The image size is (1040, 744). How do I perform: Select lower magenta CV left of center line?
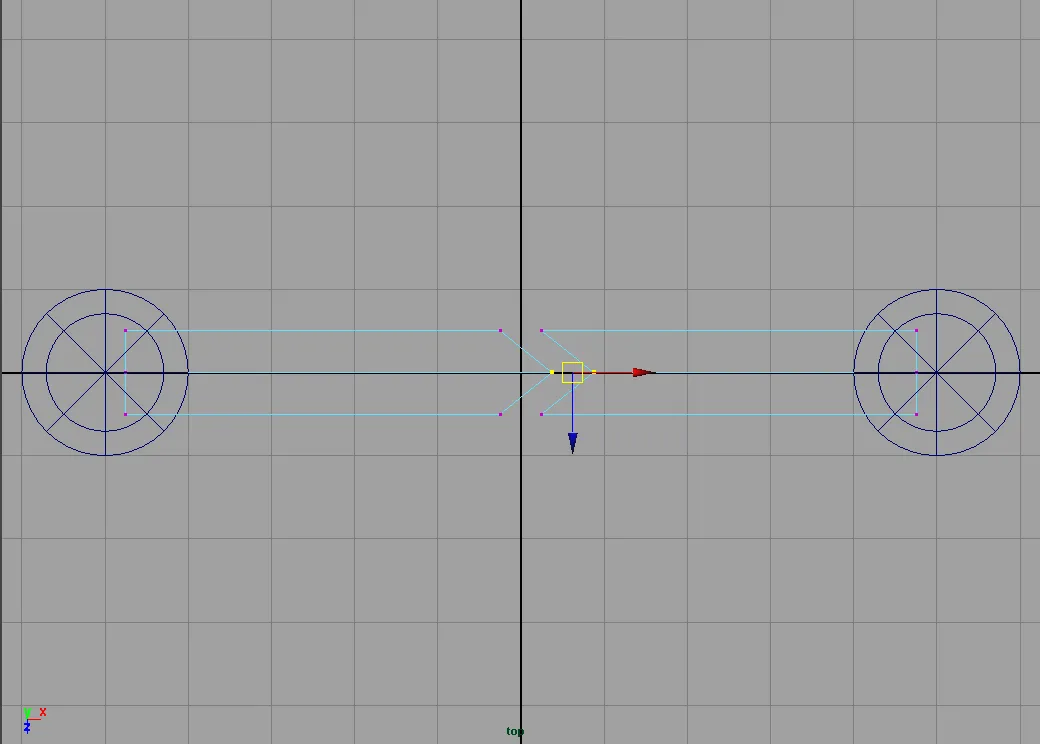coord(500,414)
